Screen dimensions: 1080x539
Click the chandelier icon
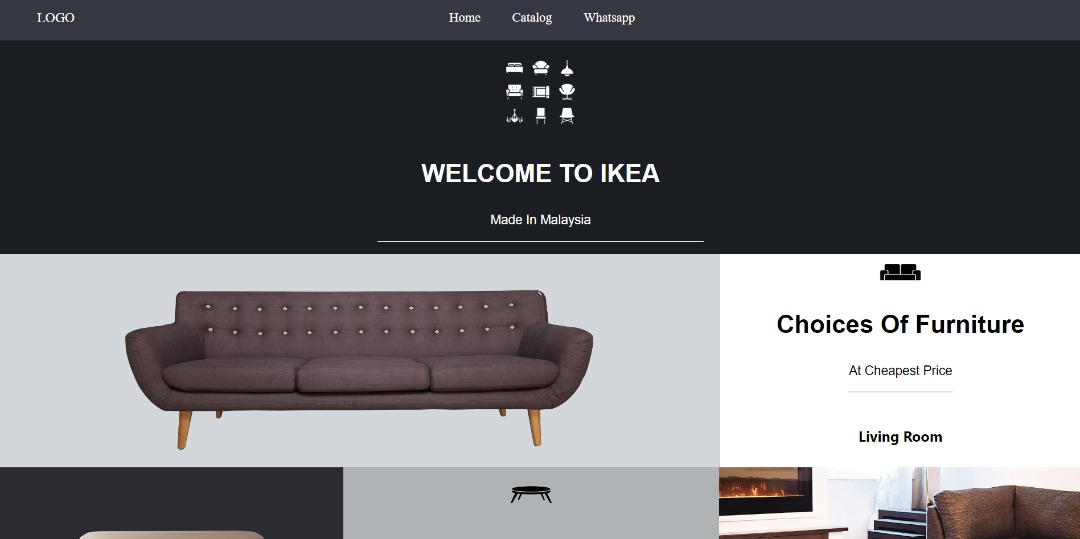pos(515,116)
